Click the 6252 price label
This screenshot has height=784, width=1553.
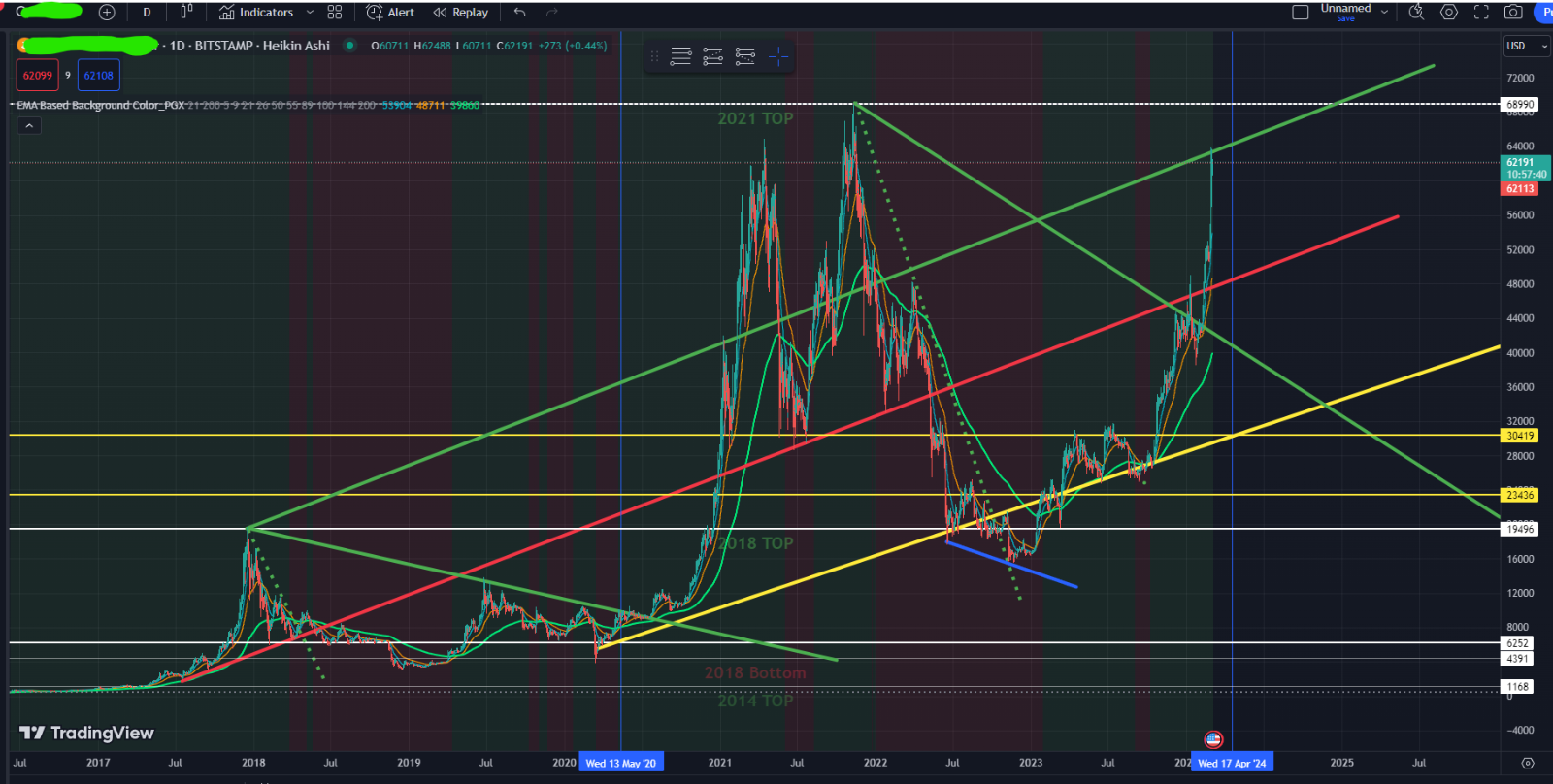click(x=1517, y=643)
